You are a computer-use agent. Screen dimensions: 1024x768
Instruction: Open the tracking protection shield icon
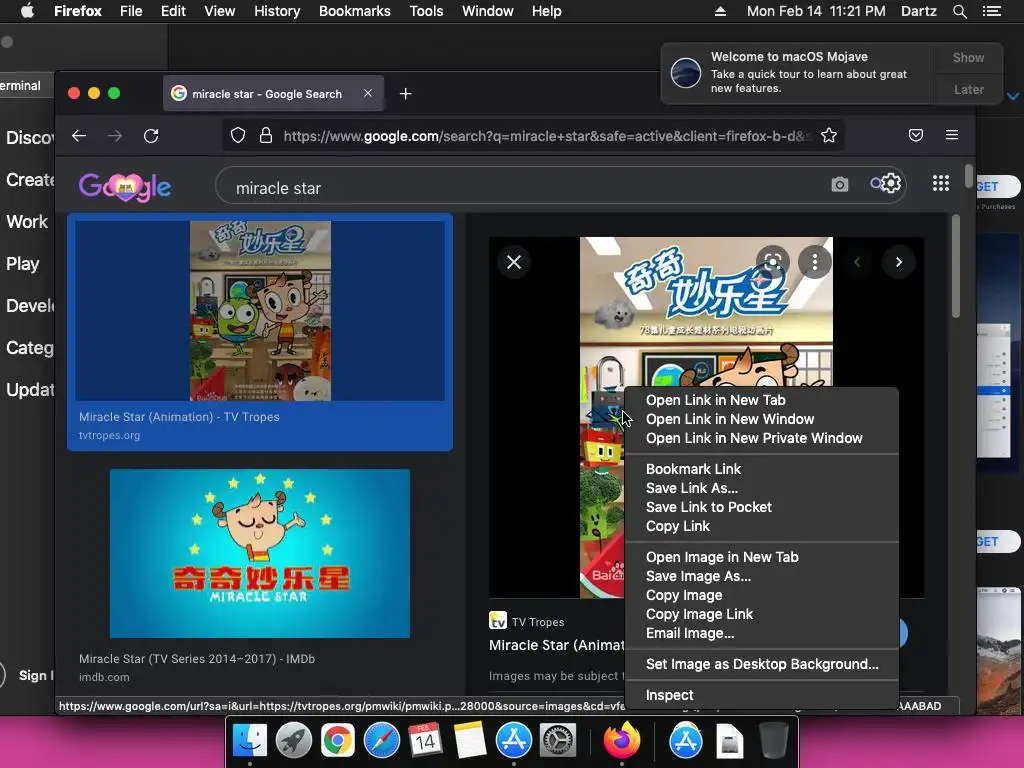coord(238,135)
